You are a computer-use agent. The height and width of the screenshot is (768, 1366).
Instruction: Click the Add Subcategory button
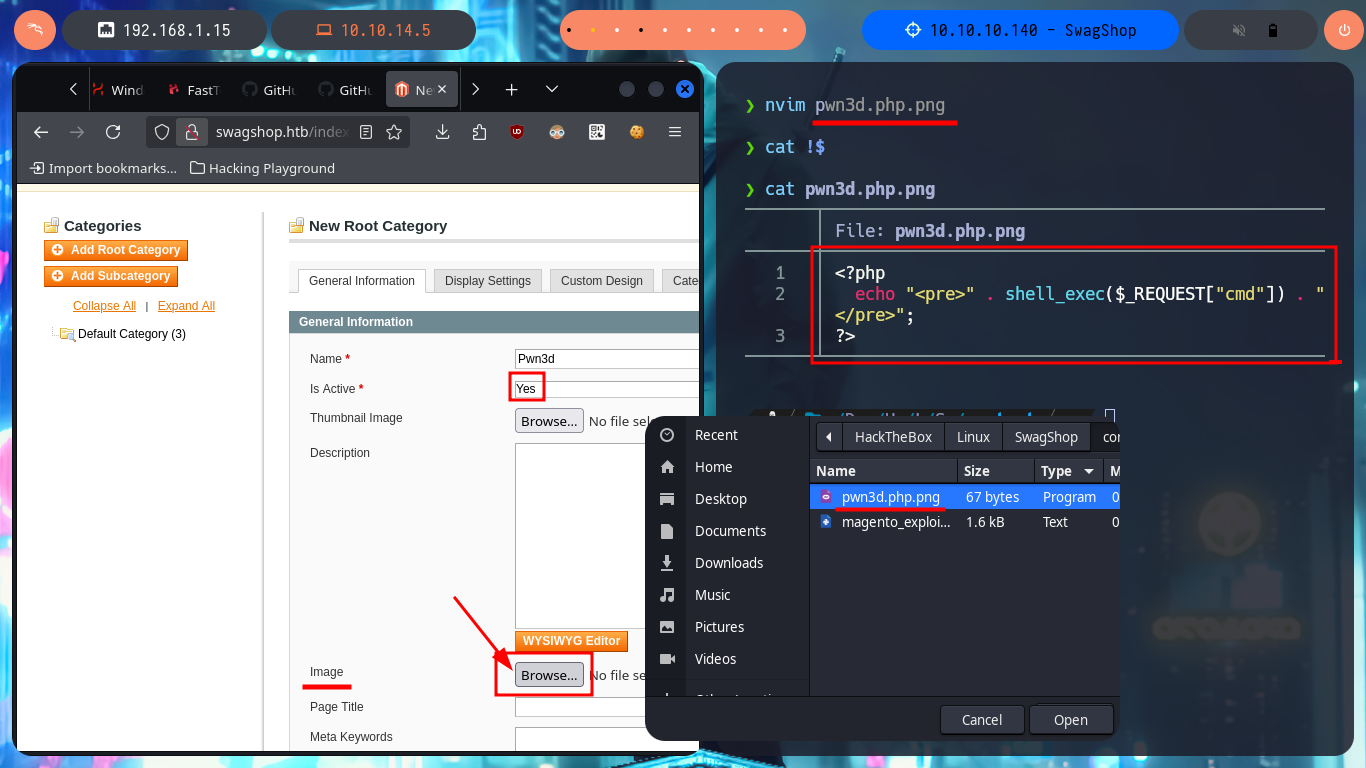[111, 276]
